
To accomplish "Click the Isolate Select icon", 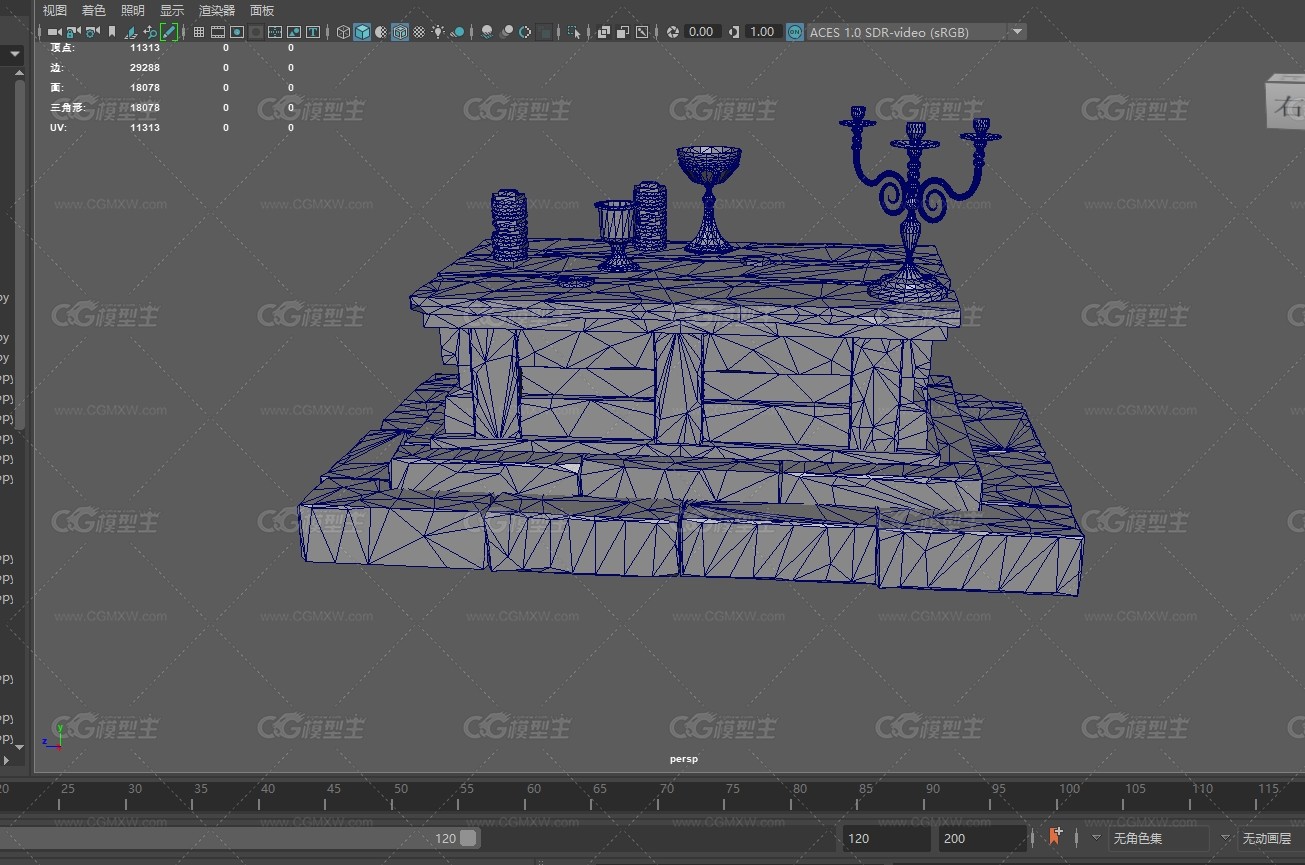I will (574, 32).
